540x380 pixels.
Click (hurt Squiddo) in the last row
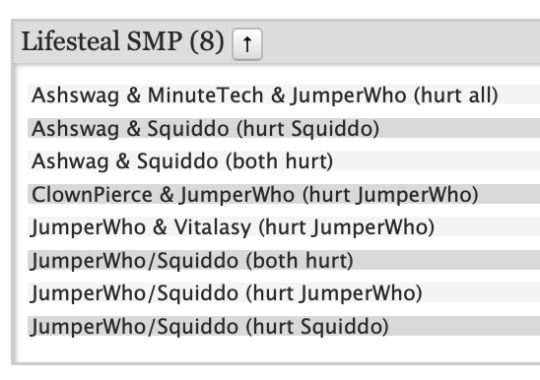317,326
